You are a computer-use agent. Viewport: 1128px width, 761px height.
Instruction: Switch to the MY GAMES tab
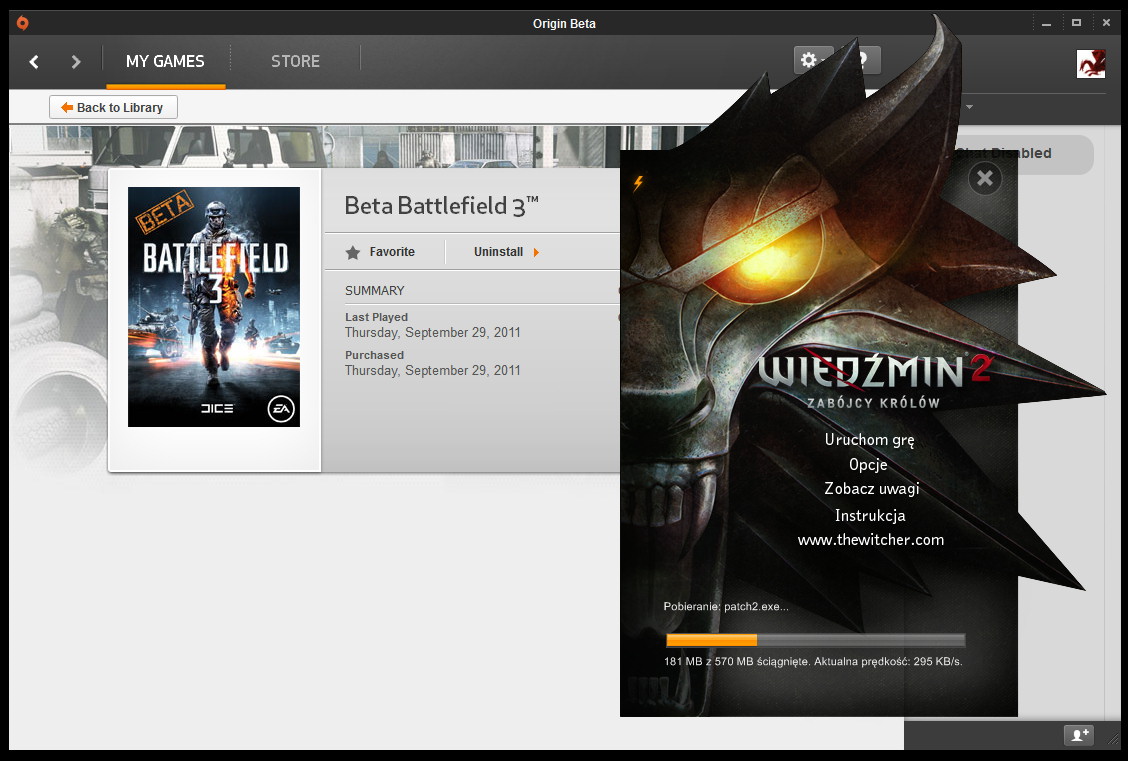pos(165,62)
